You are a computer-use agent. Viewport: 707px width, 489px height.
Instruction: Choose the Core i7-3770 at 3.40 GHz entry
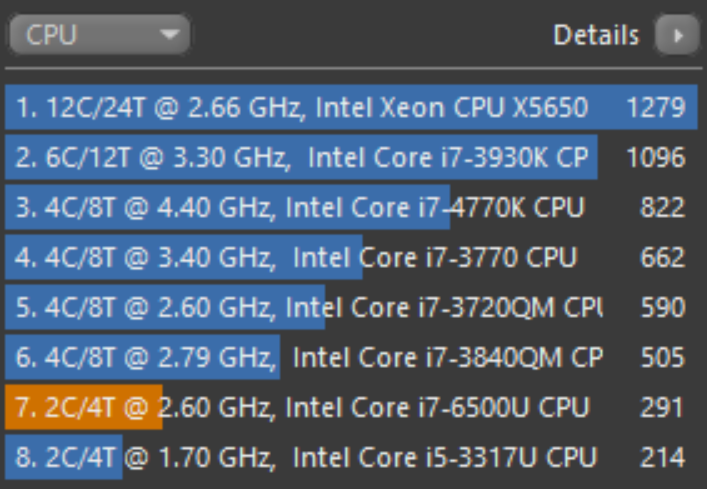tap(351, 257)
